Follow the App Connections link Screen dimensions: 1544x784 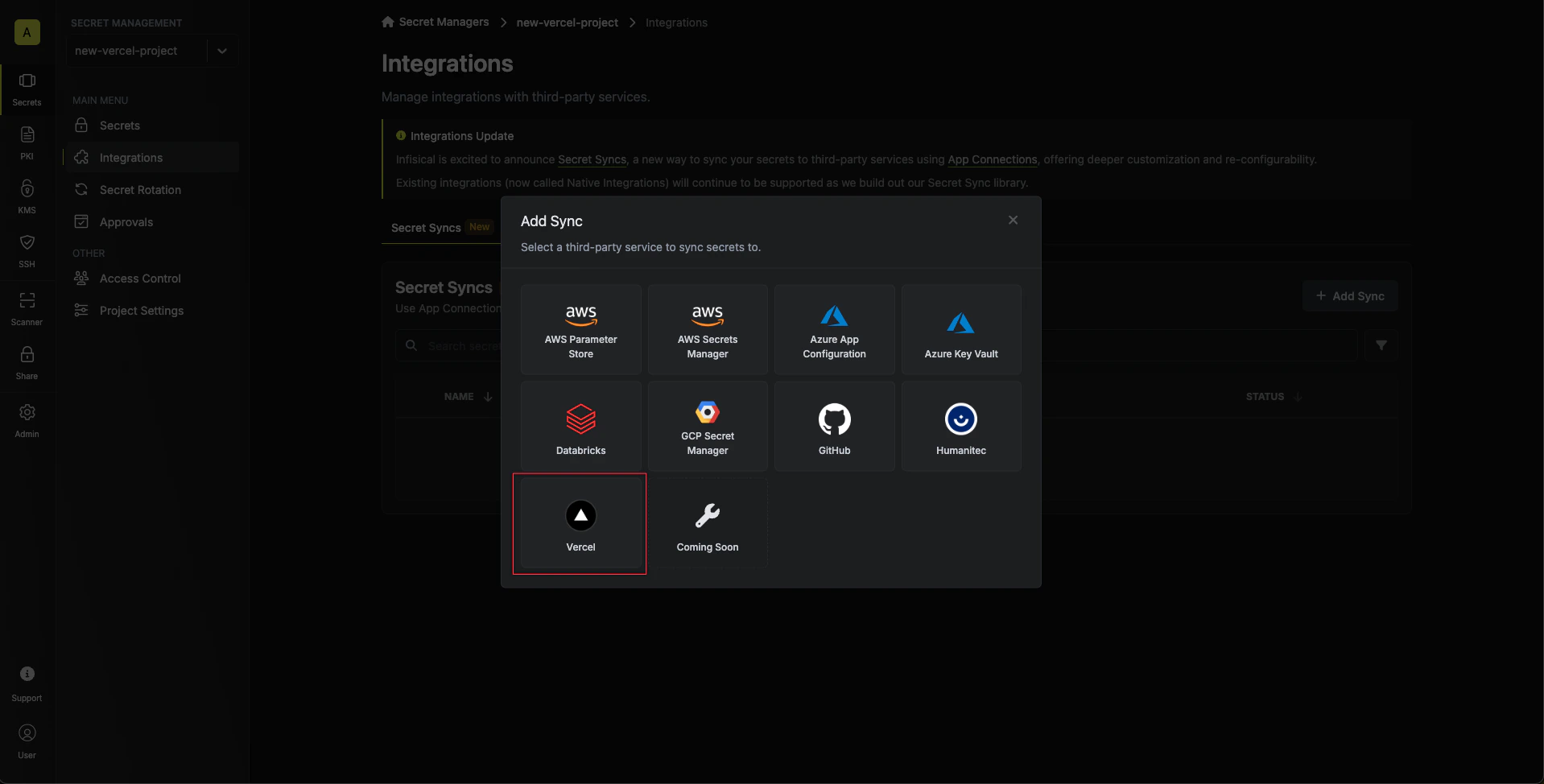coord(993,159)
